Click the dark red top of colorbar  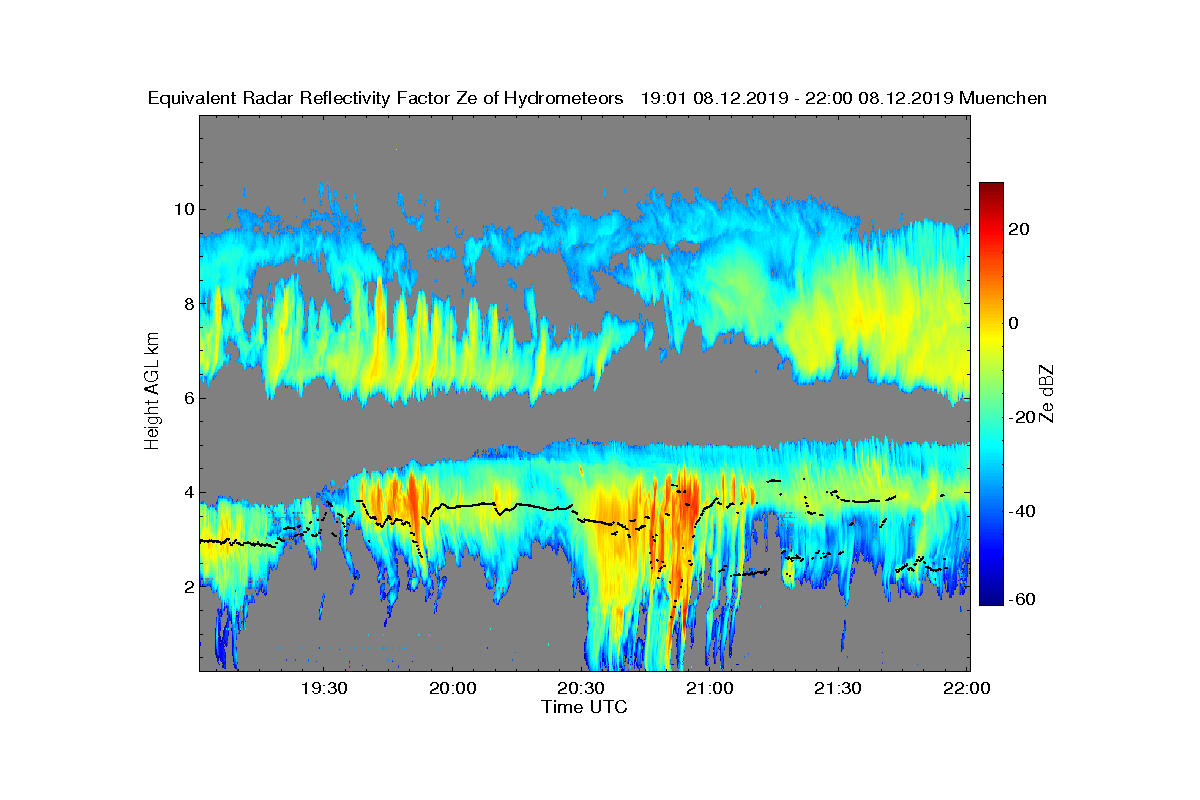(991, 188)
